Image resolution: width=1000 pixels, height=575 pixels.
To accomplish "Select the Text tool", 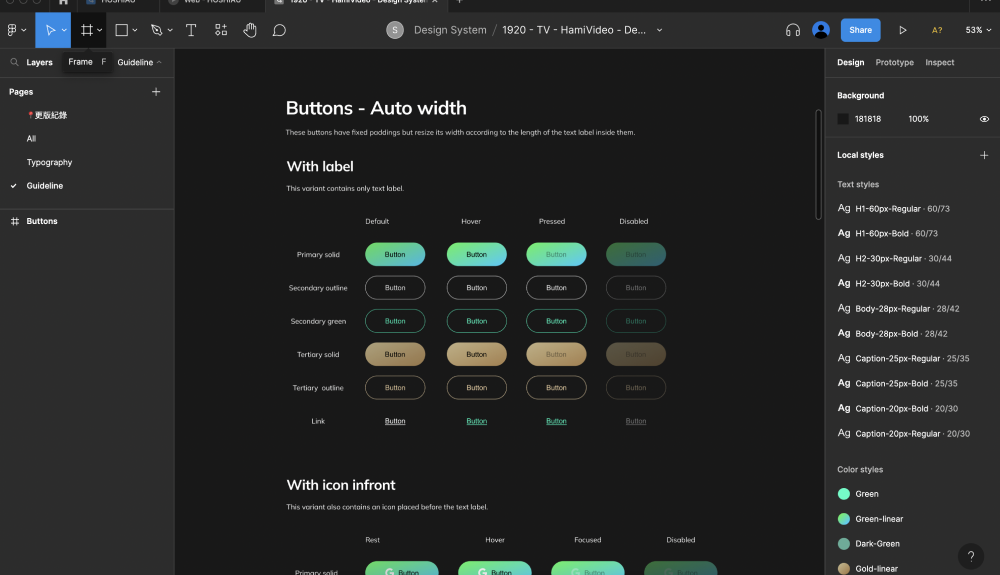I will click(191, 30).
